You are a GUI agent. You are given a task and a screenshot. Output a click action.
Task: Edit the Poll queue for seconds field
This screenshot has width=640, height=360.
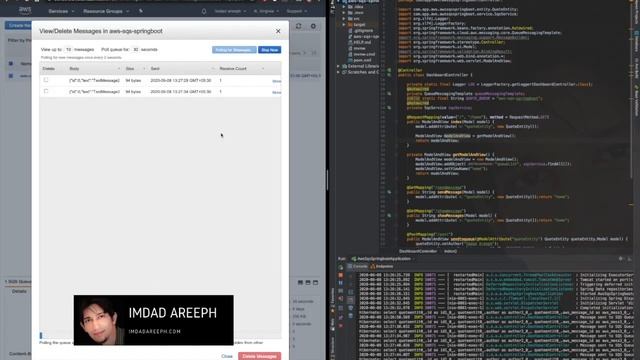click(136, 49)
